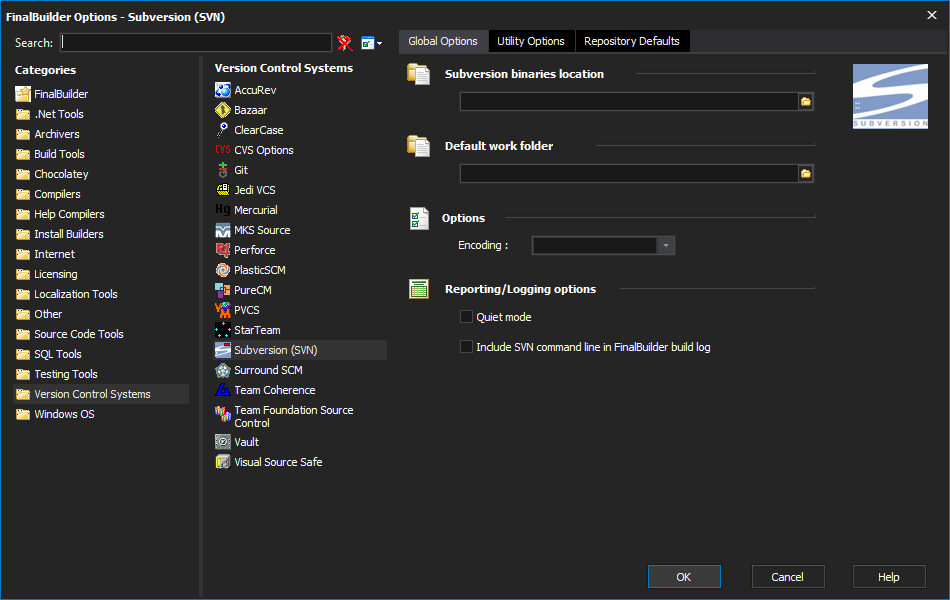Click the Cancel button
The width and height of the screenshot is (950, 600).
[x=788, y=577]
